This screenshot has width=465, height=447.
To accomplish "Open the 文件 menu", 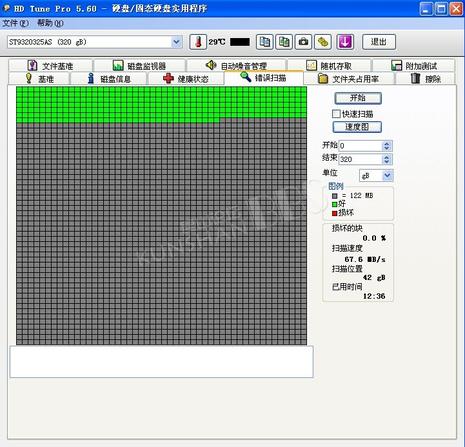I will pyautogui.click(x=15, y=23).
